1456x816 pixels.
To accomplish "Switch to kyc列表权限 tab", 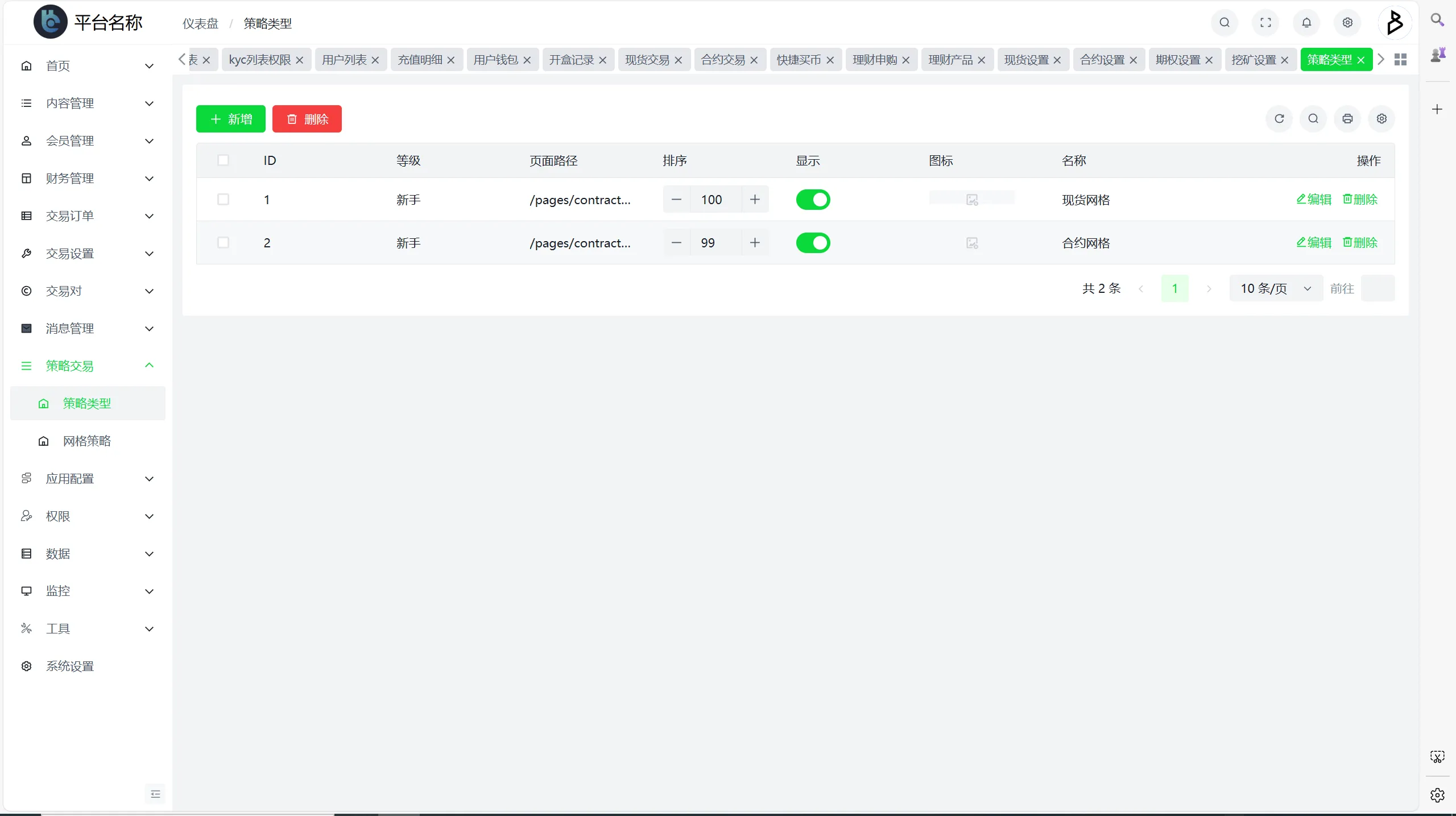I will click(x=259, y=60).
